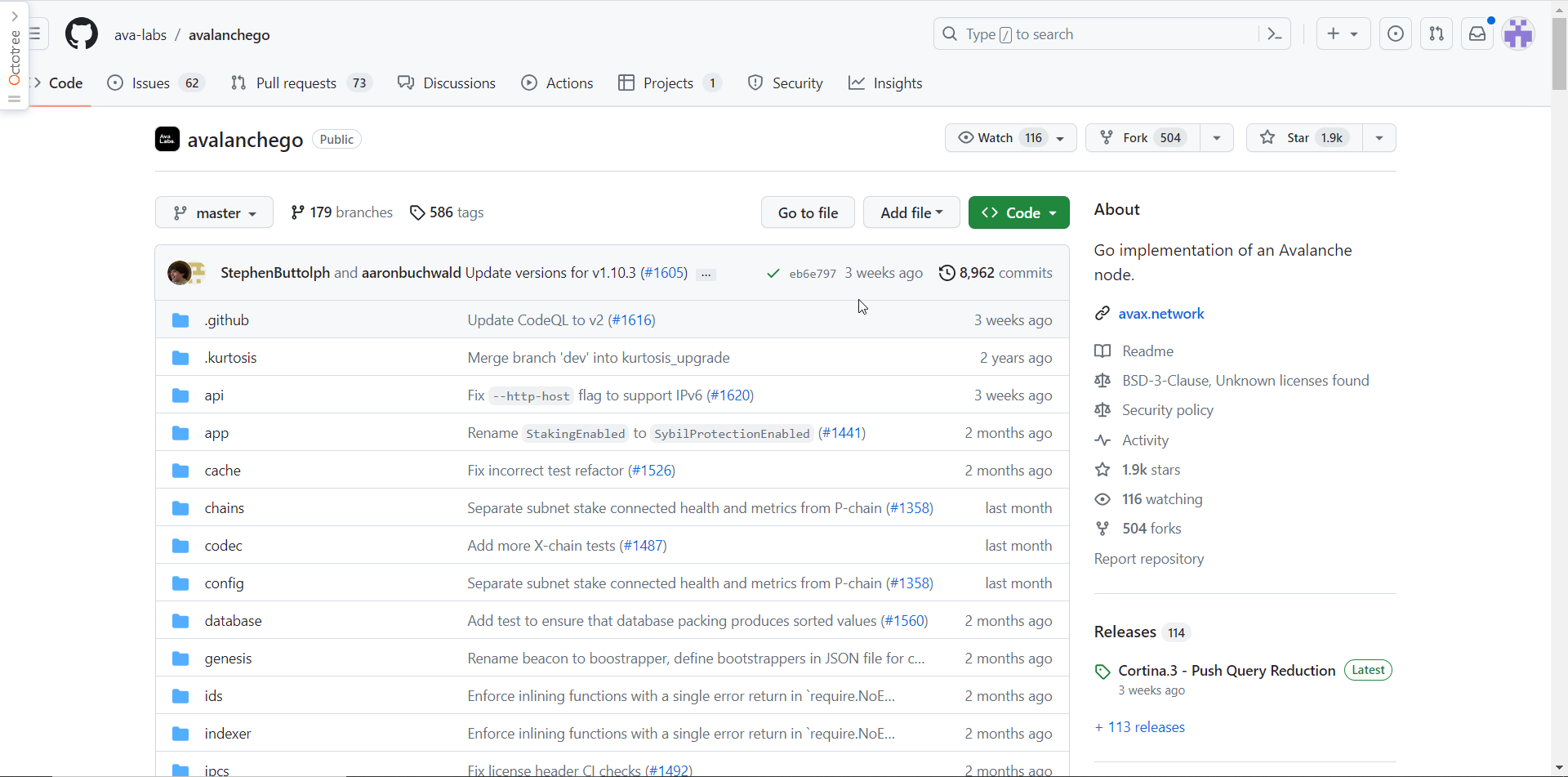Switch to the Code tab

click(x=59, y=83)
